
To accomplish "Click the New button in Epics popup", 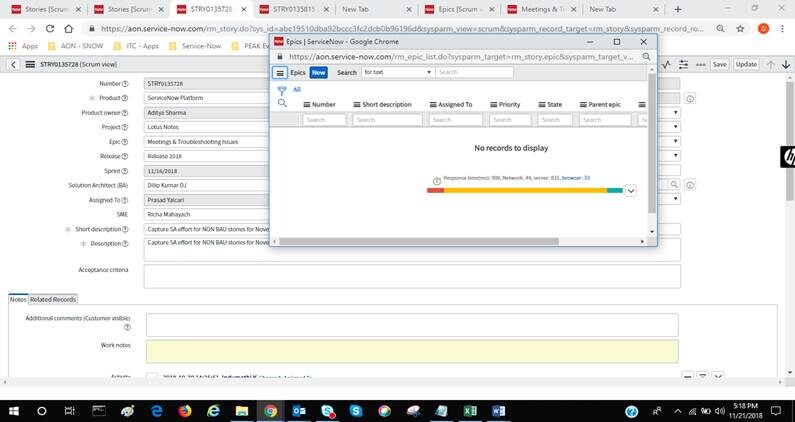I will click(318, 73).
